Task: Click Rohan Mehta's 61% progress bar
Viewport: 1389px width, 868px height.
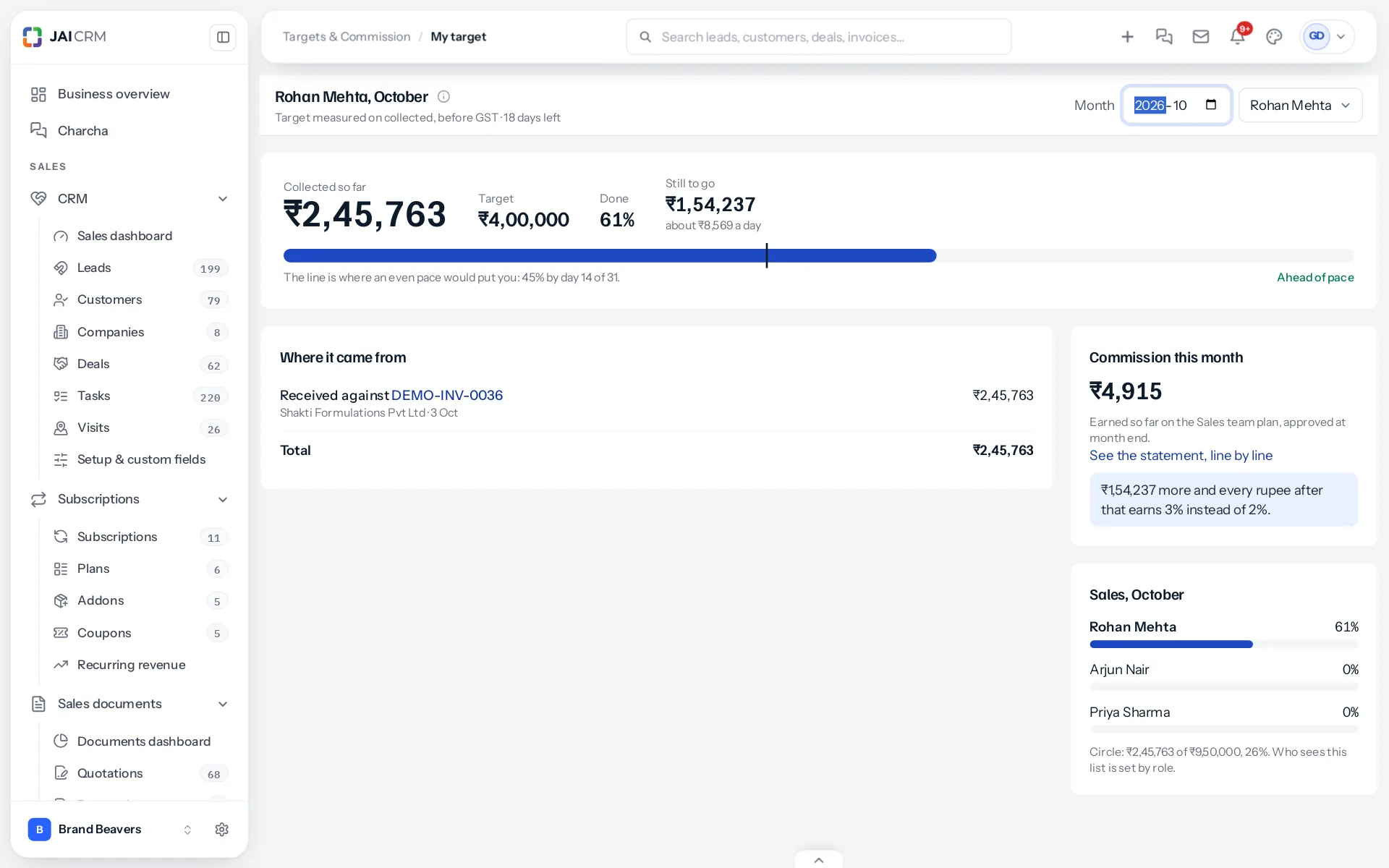Action: coord(1223,644)
